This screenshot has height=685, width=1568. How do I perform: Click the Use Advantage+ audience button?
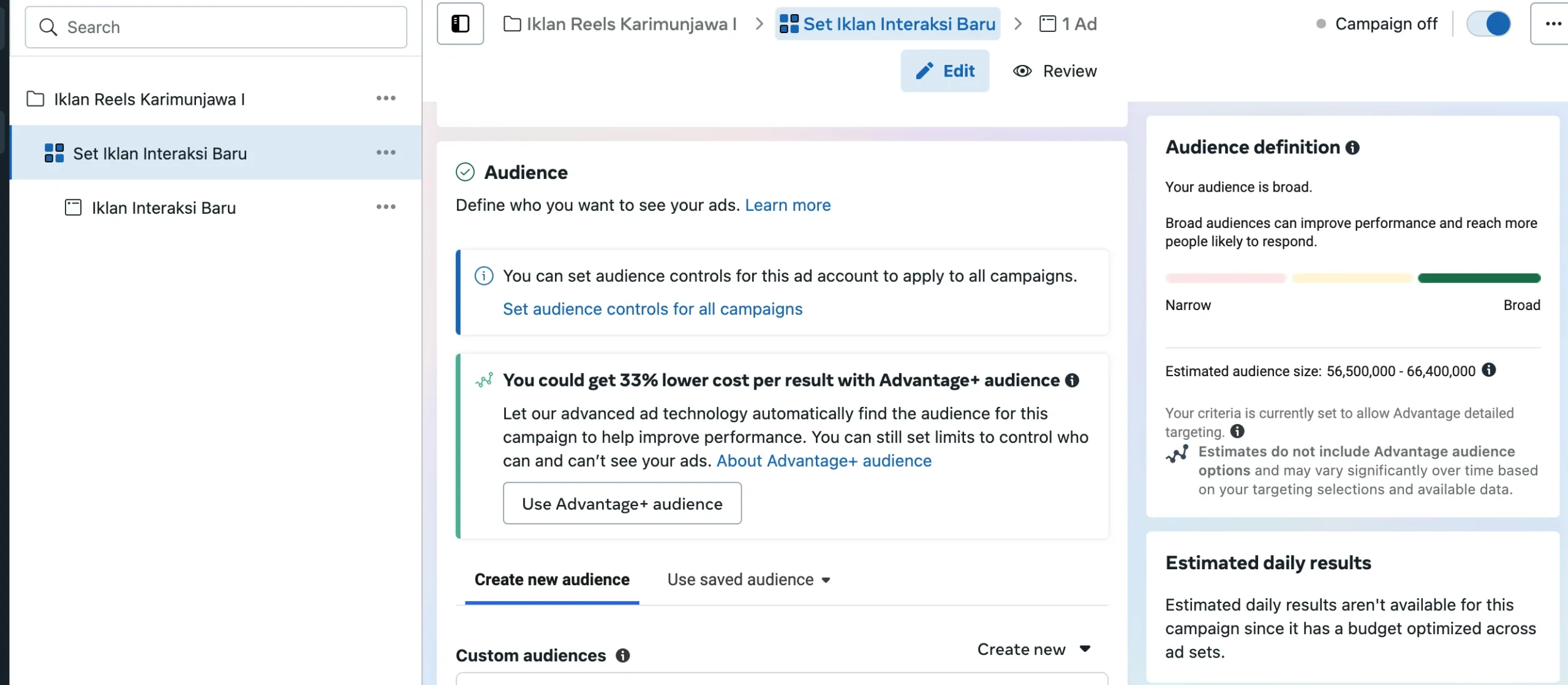622,504
